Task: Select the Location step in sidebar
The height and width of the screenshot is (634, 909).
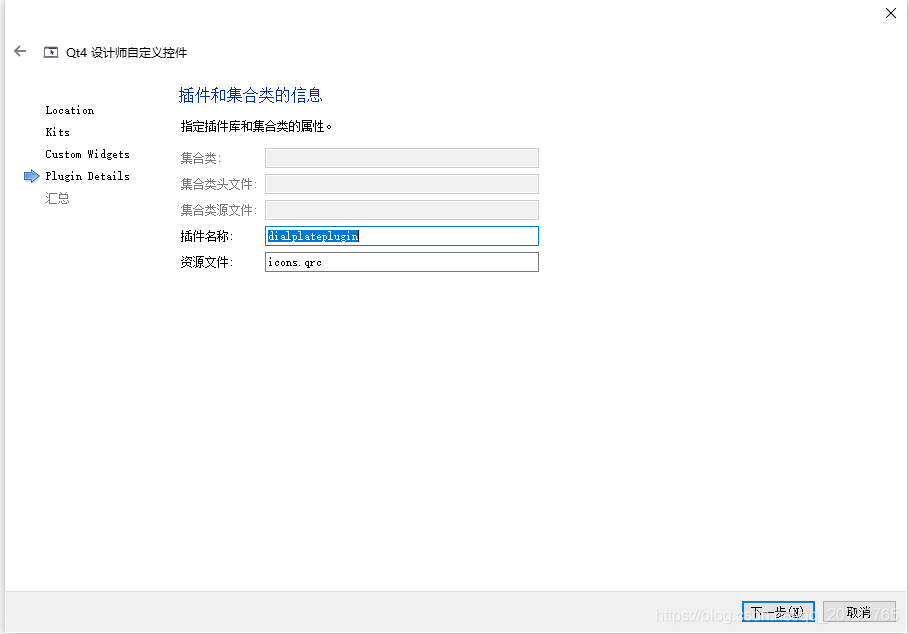Action: pos(70,110)
